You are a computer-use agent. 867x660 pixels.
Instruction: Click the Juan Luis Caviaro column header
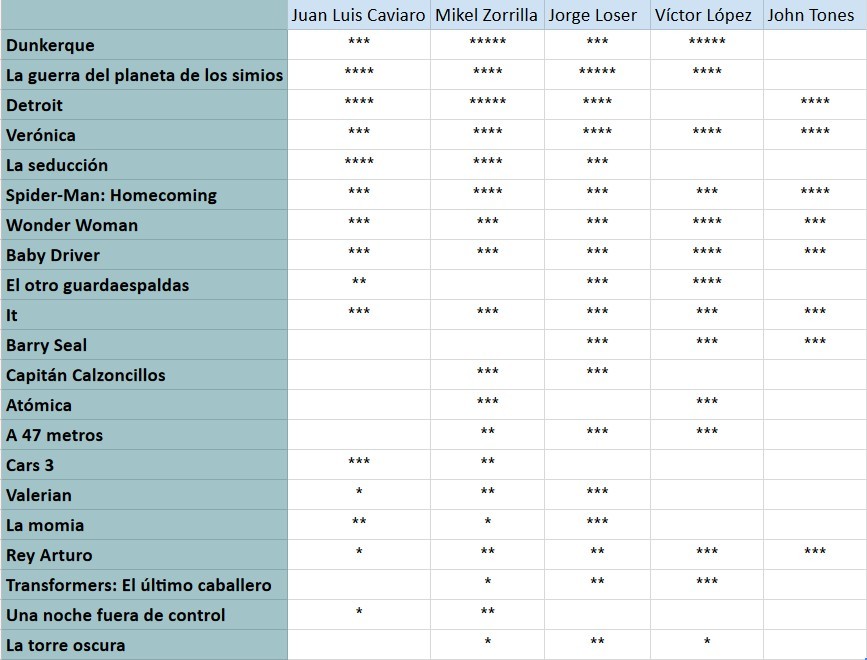click(358, 15)
